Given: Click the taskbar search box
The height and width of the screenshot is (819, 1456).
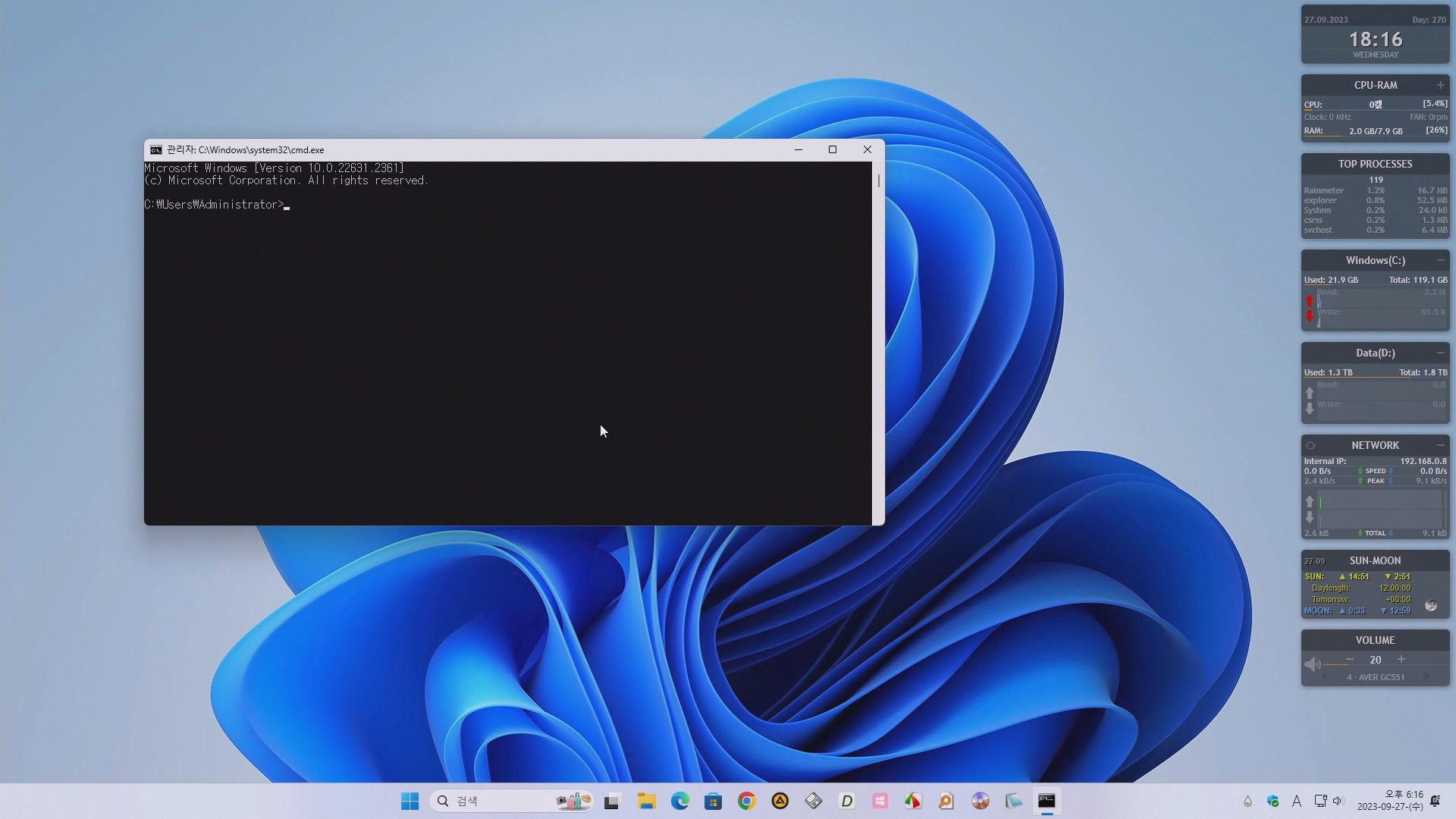Looking at the screenshot, I should coord(512,801).
